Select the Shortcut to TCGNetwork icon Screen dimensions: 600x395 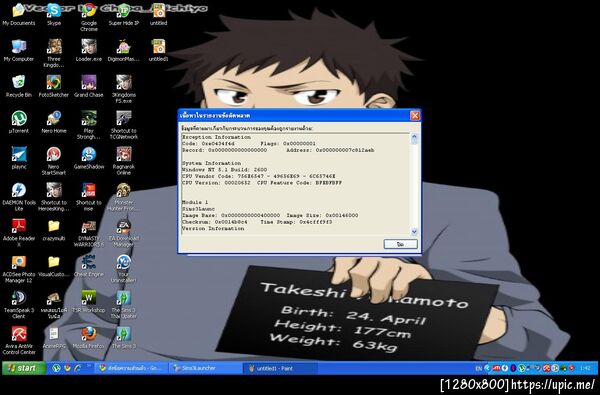click(x=124, y=126)
